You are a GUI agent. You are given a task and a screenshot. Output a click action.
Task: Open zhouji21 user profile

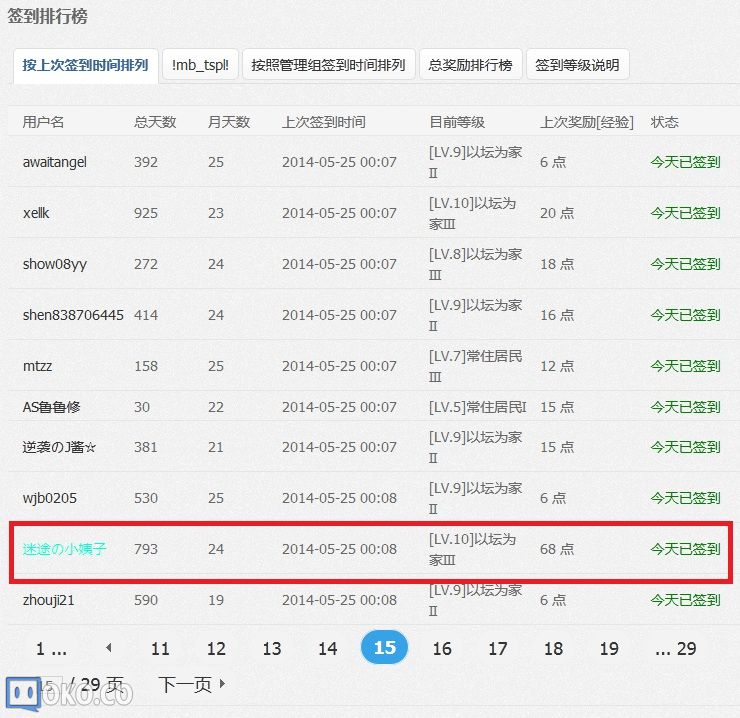click(x=49, y=600)
